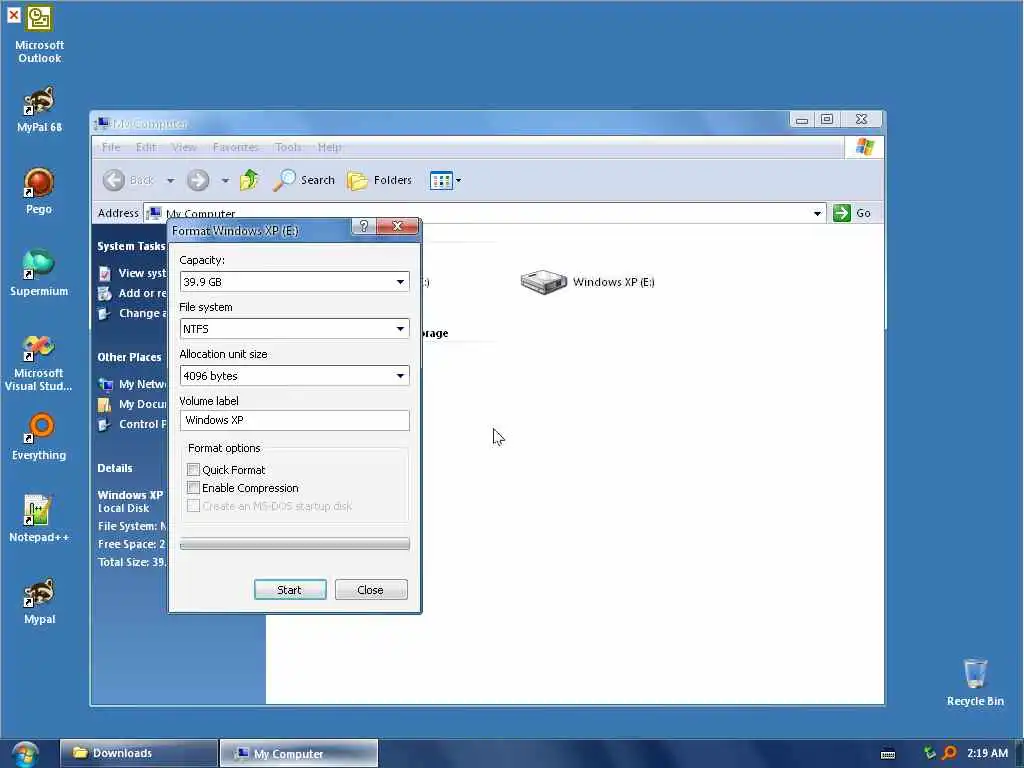Launch MyPal 68 desktop shortcut
Screen dimensions: 1024x768
(x=39, y=109)
